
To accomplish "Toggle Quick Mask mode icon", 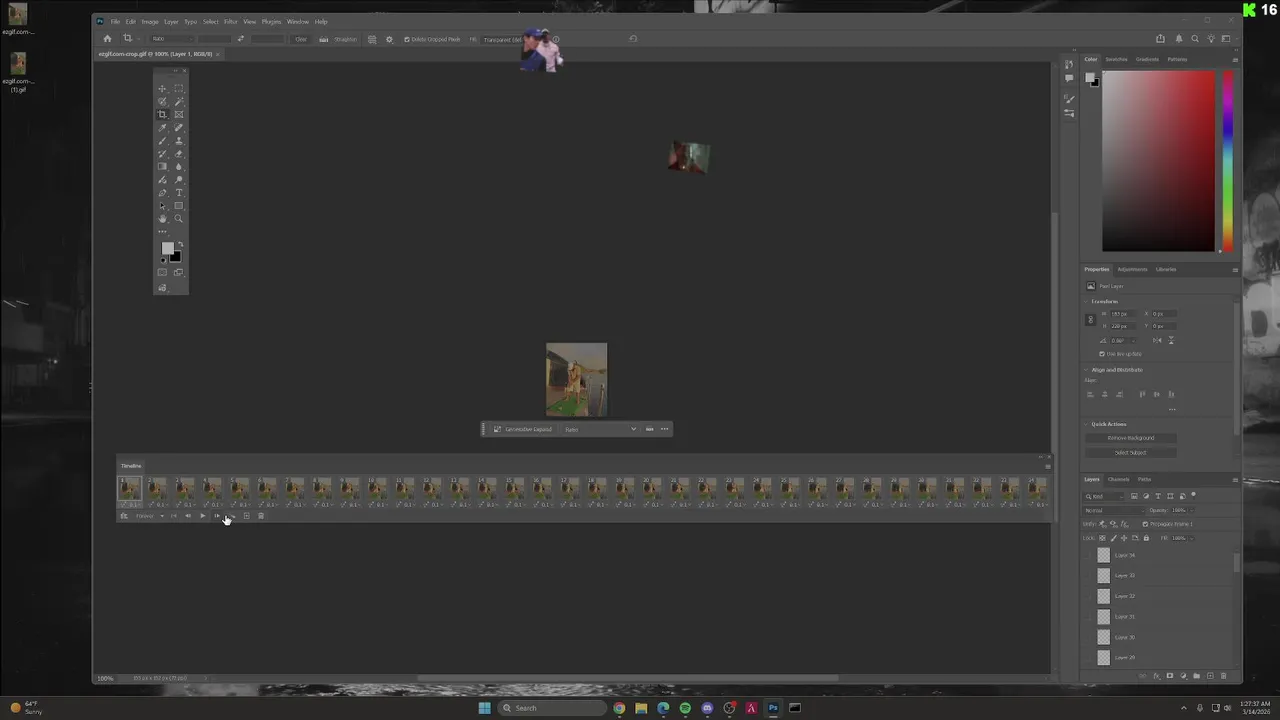I will coord(162,272).
